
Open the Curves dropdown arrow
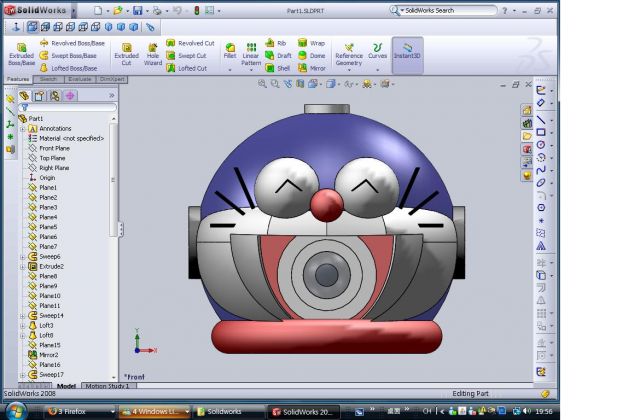(x=378, y=70)
